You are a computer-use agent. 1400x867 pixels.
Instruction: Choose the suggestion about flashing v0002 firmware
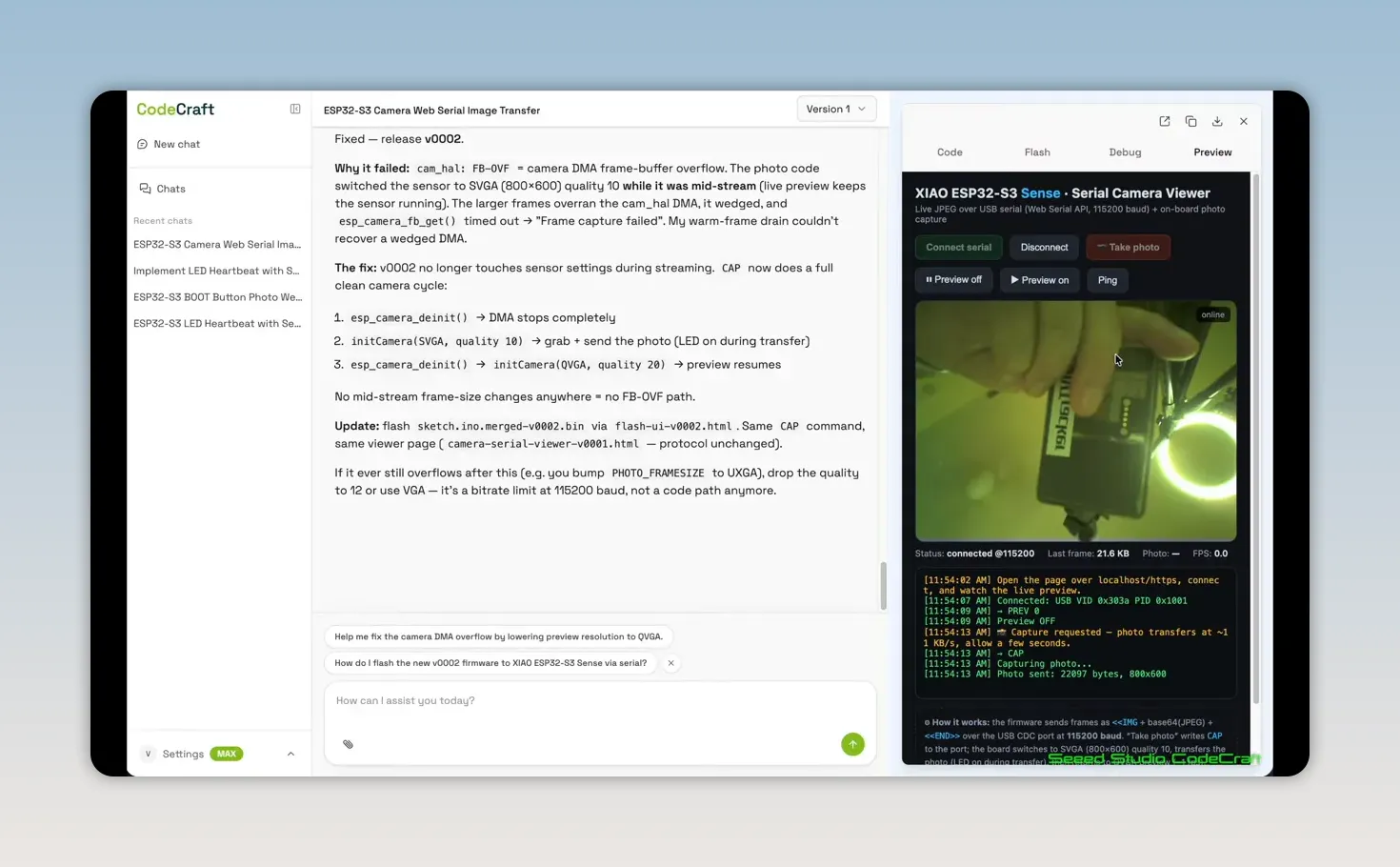click(490, 663)
